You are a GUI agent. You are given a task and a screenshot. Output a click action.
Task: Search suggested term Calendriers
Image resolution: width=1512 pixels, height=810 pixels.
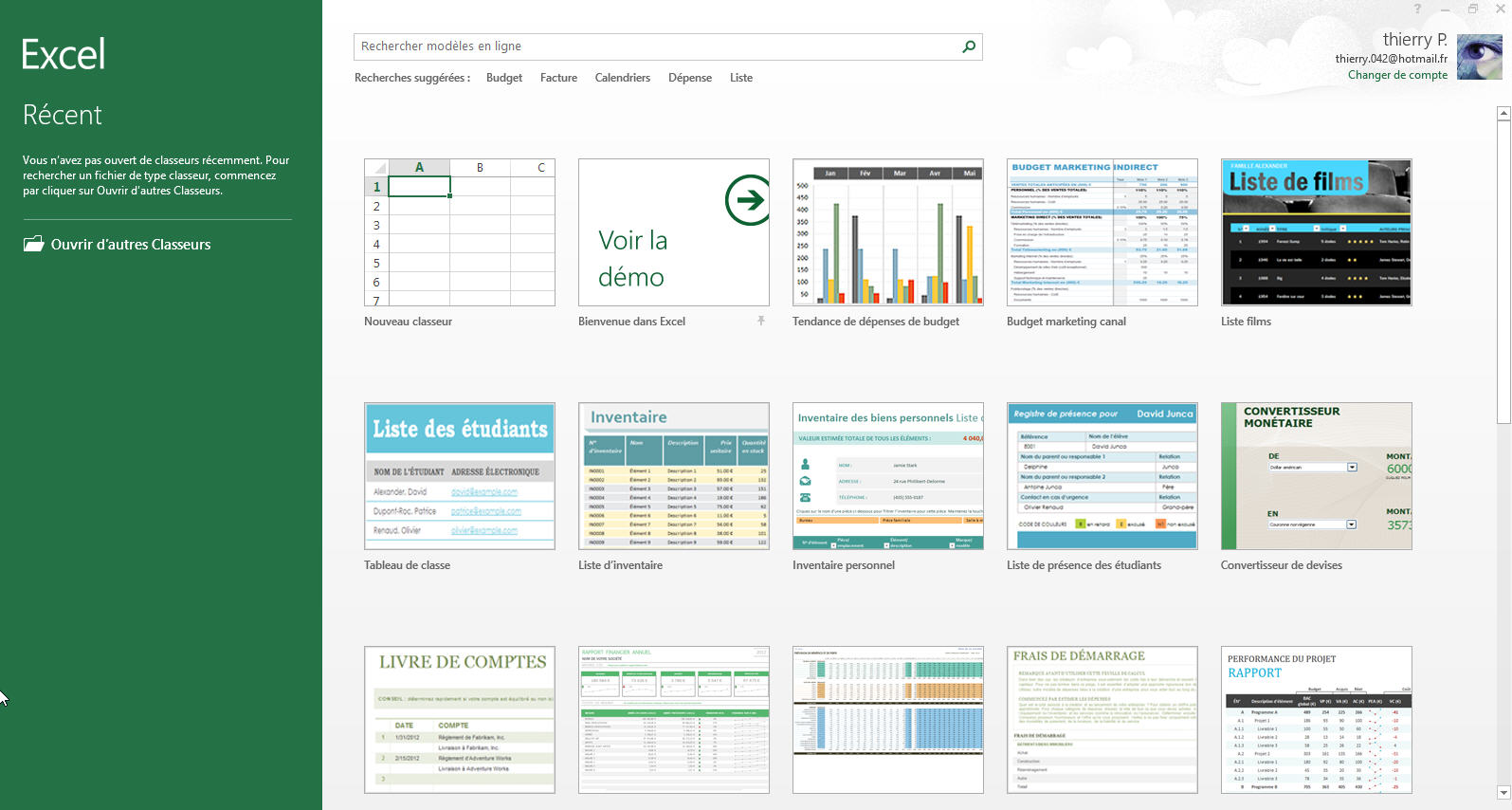tap(623, 78)
